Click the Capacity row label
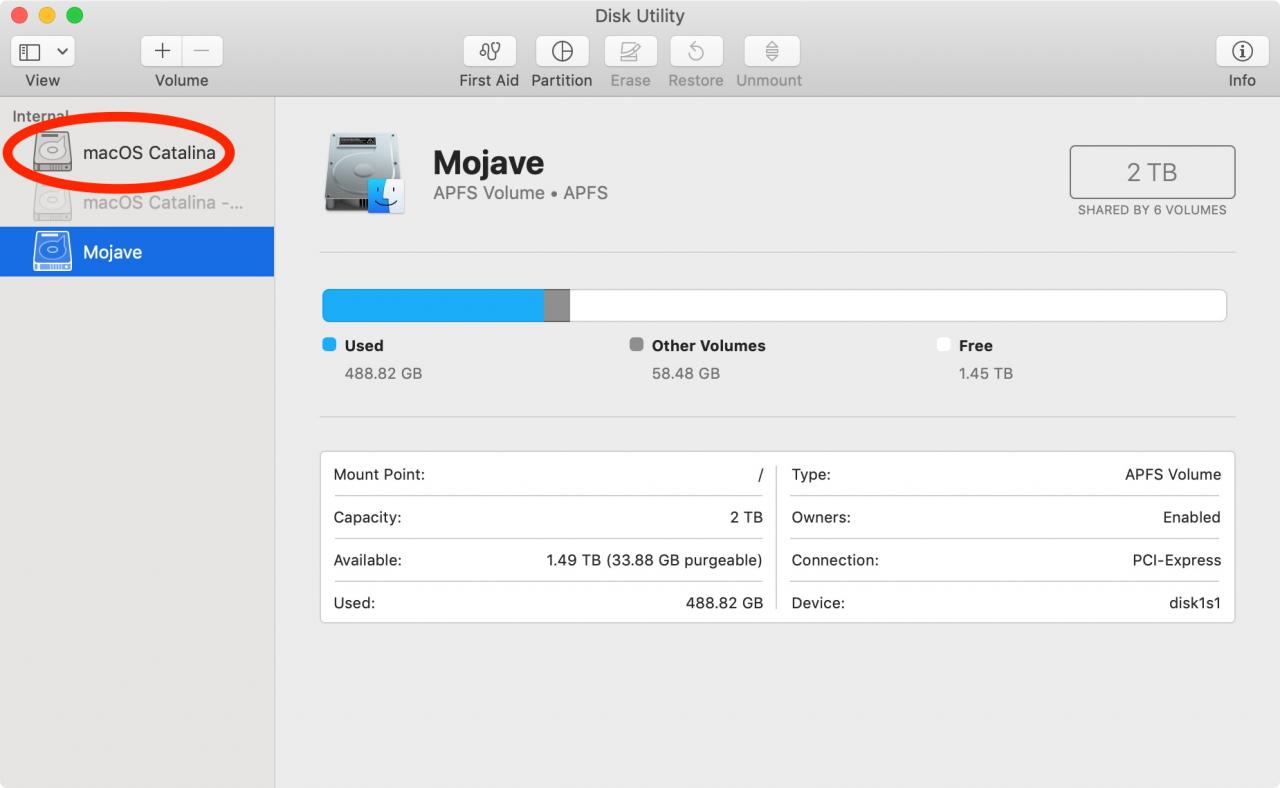This screenshot has height=788, width=1280. tap(367, 517)
